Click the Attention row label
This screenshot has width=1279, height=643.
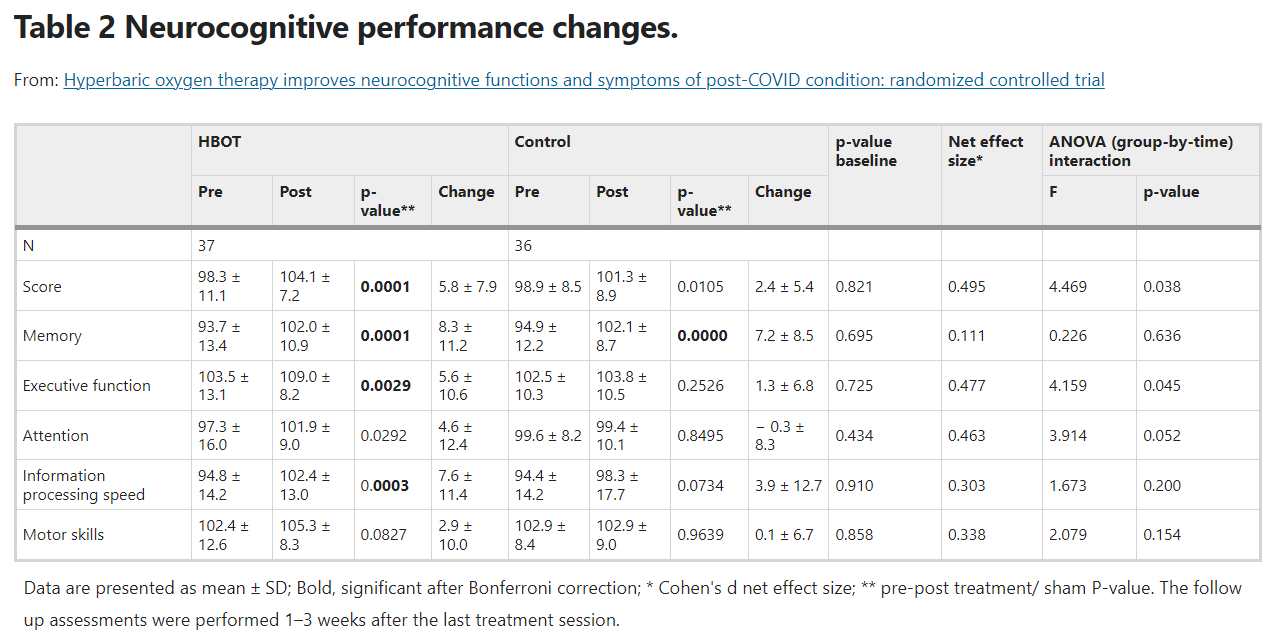(56, 436)
